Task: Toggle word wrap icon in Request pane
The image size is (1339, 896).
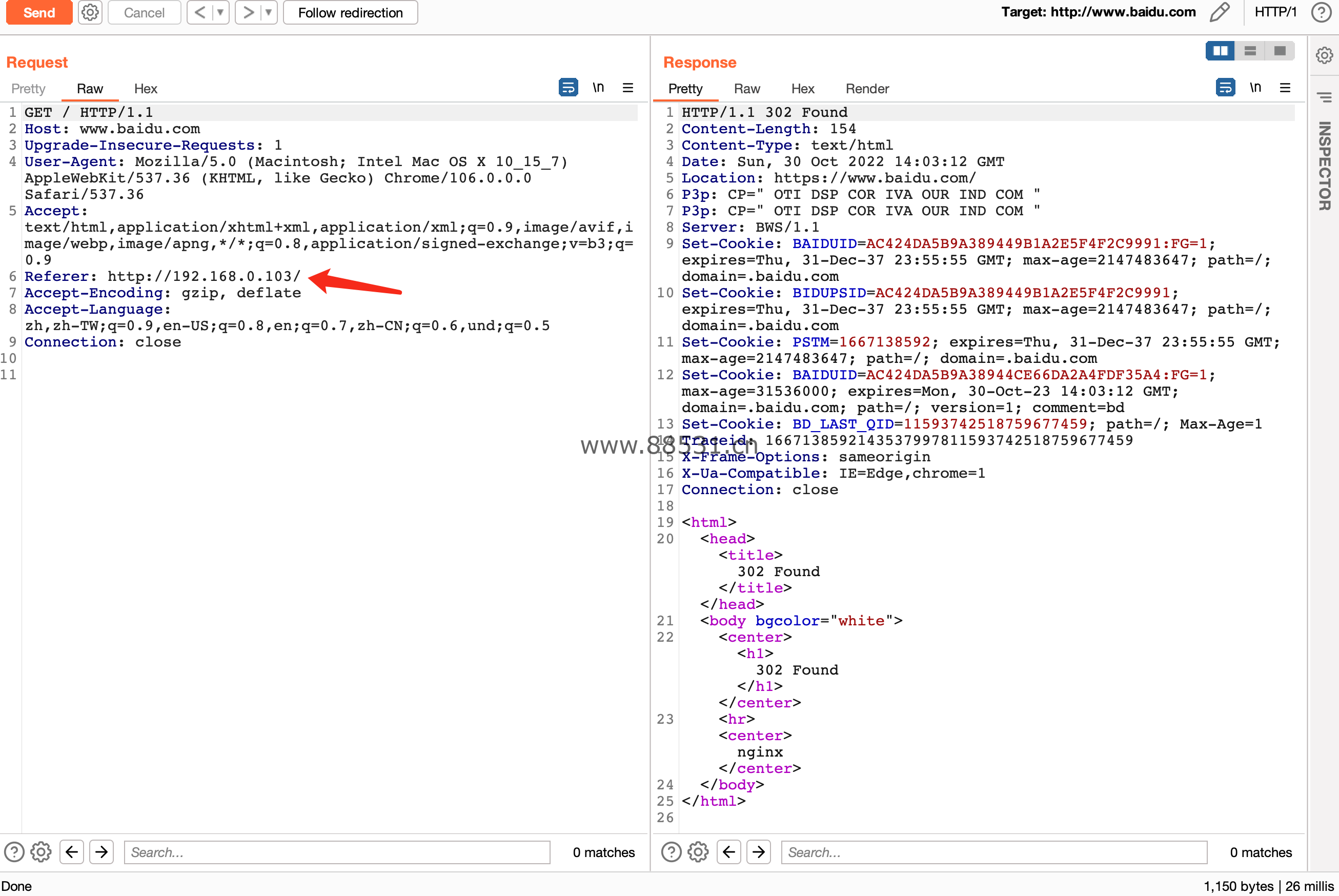Action: pos(568,88)
